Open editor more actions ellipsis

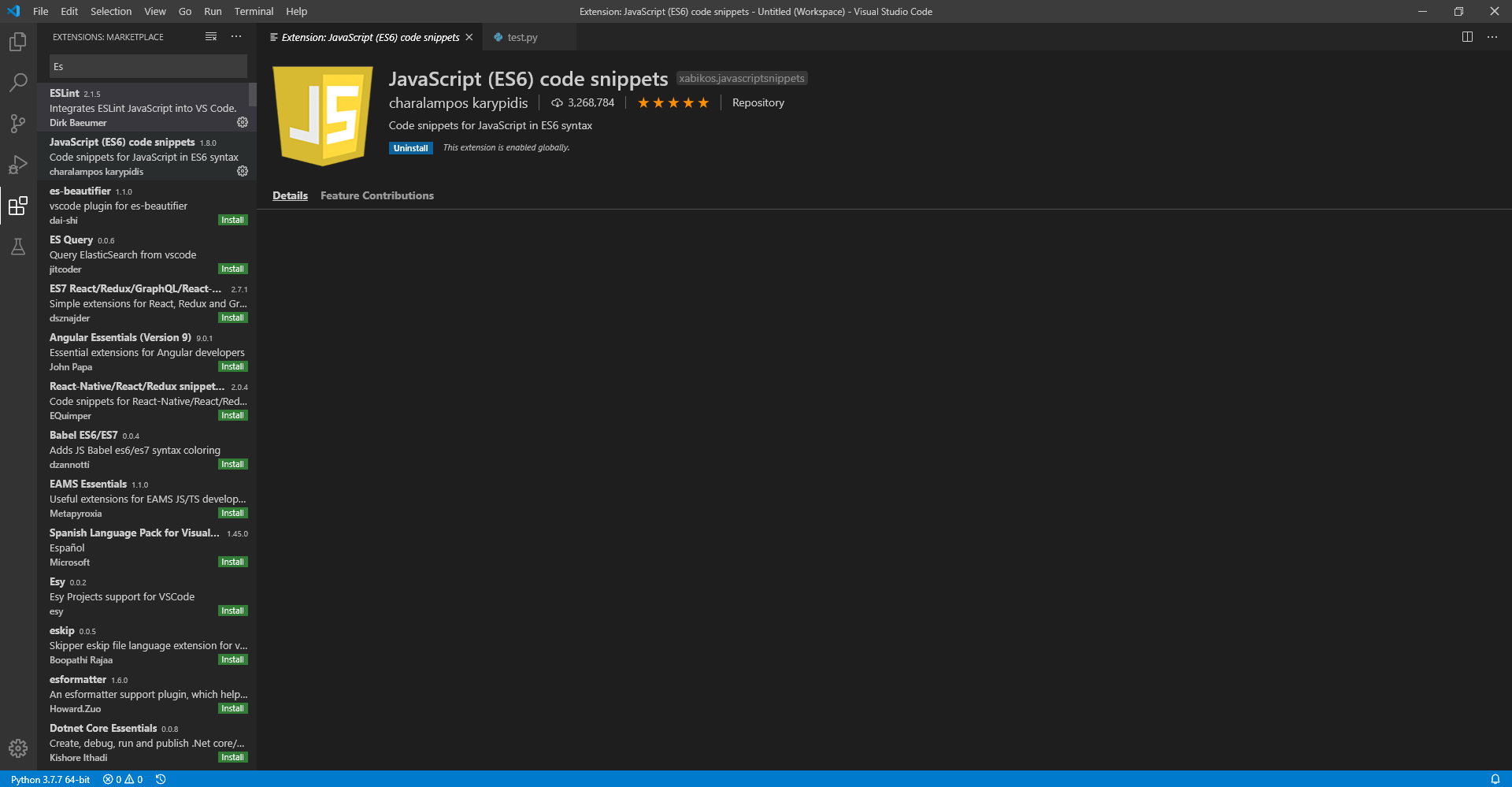(x=1492, y=37)
